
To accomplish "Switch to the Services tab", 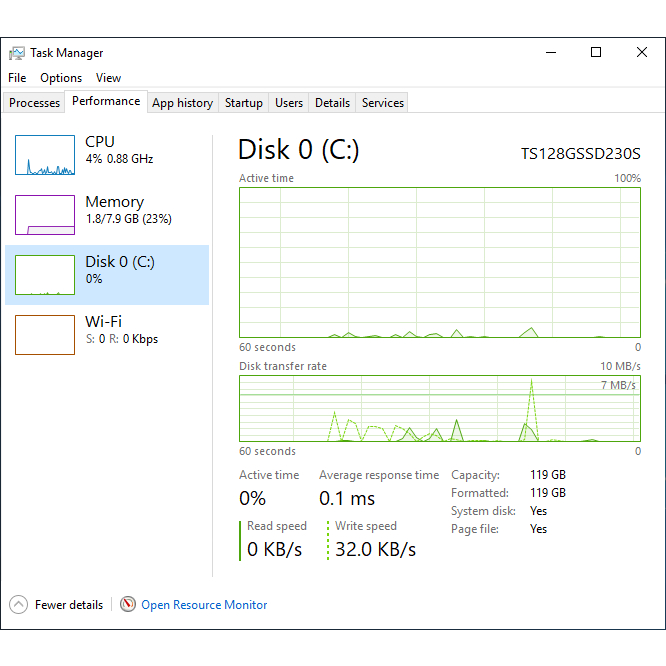I will pos(383,103).
